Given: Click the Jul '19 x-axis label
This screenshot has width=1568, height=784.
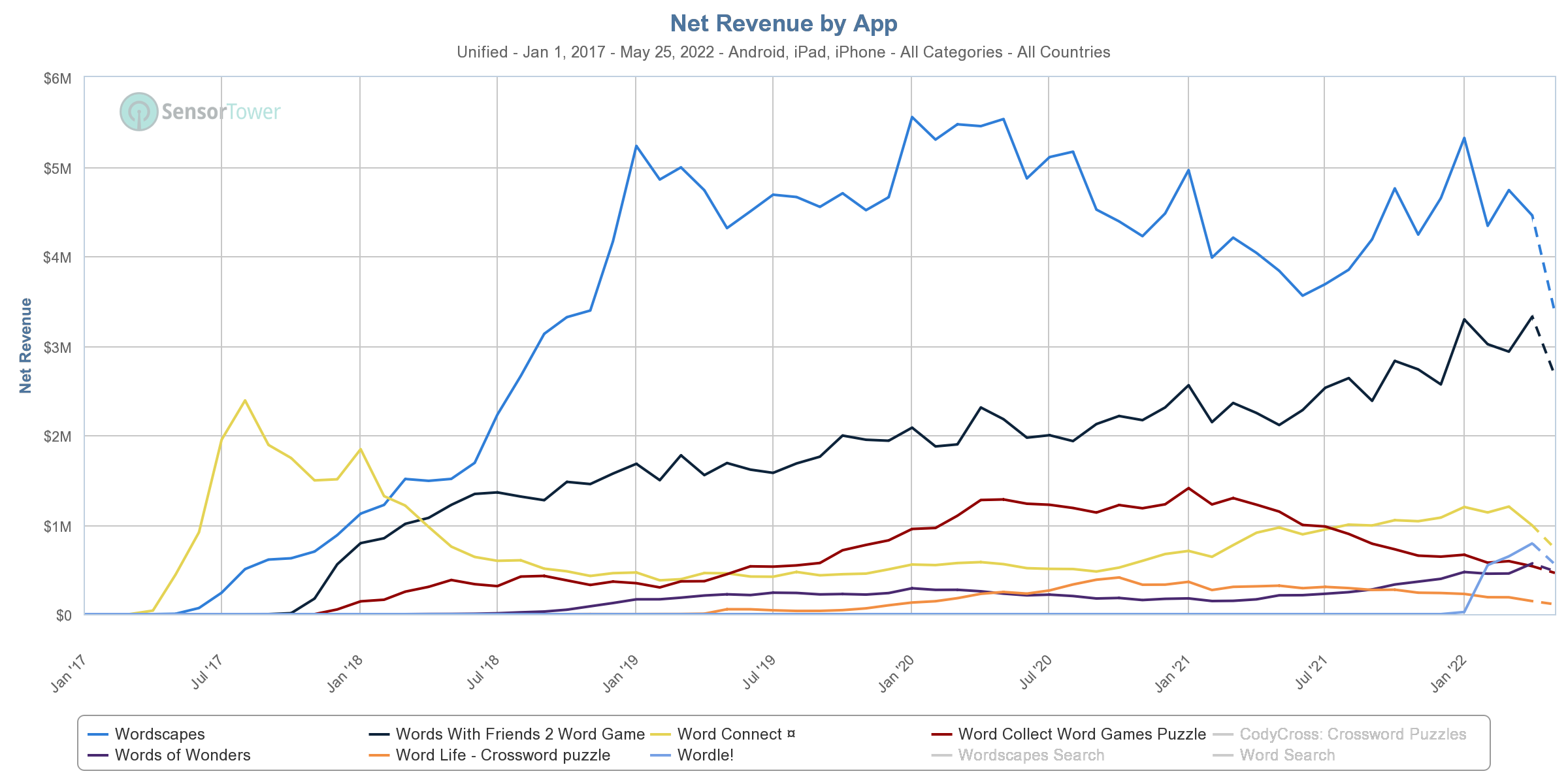Looking at the screenshot, I should click(759, 672).
